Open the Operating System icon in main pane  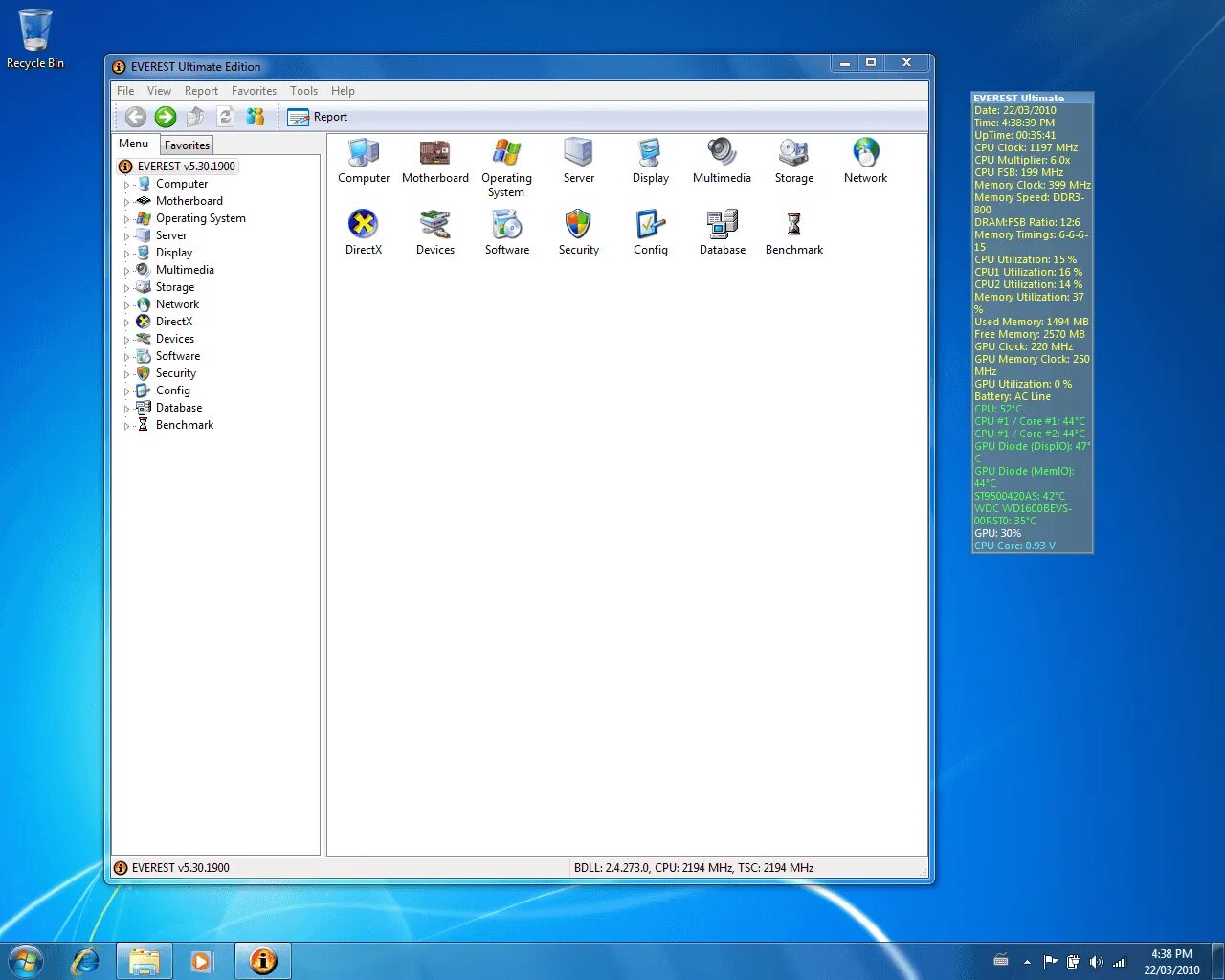pyautogui.click(x=506, y=167)
